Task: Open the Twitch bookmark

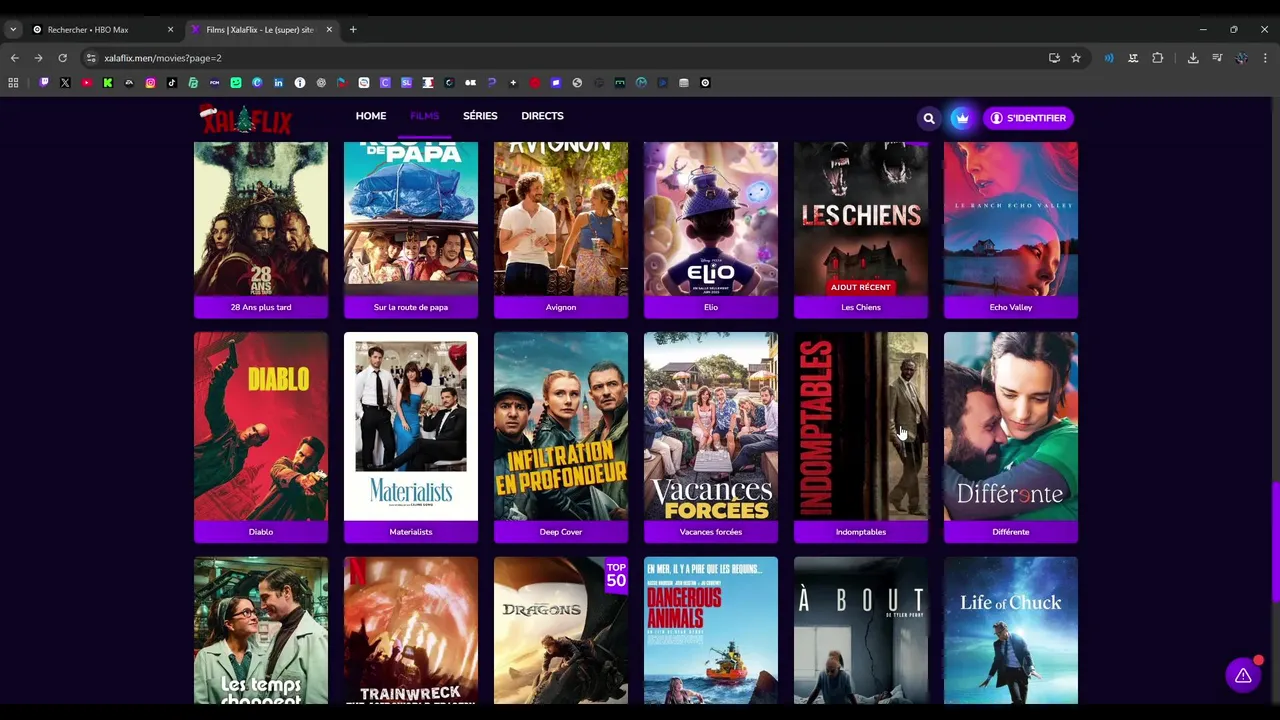Action: 44,83
